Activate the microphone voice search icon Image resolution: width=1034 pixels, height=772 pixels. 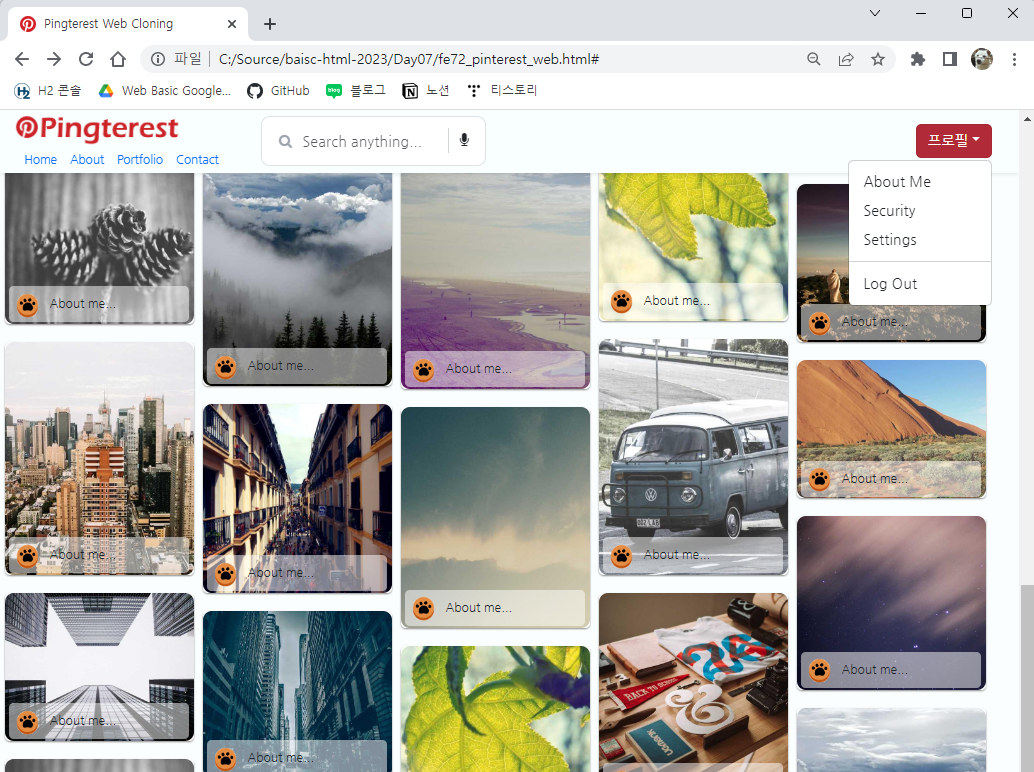point(464,140)
